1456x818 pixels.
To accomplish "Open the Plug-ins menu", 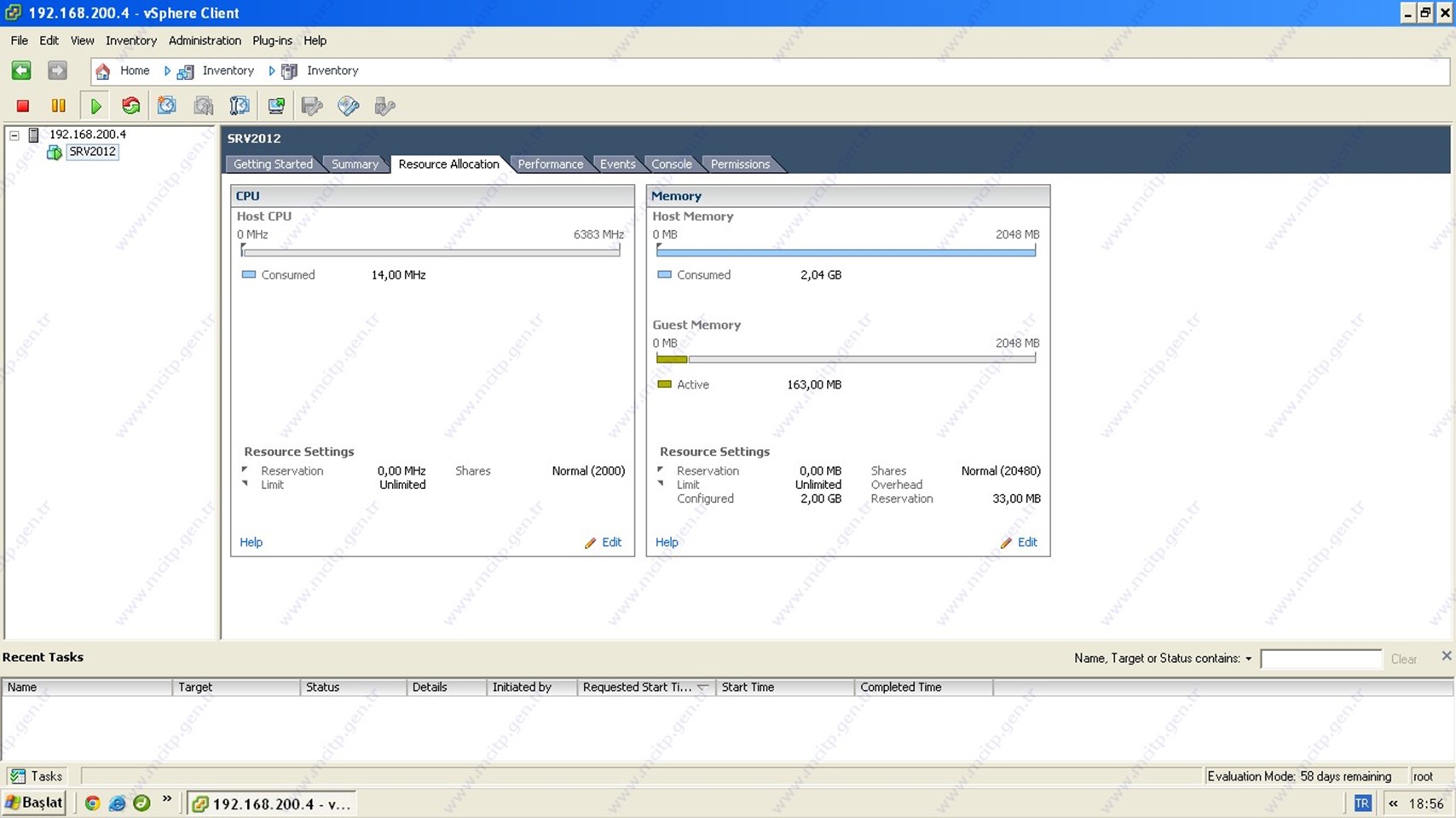I will 272,40.
